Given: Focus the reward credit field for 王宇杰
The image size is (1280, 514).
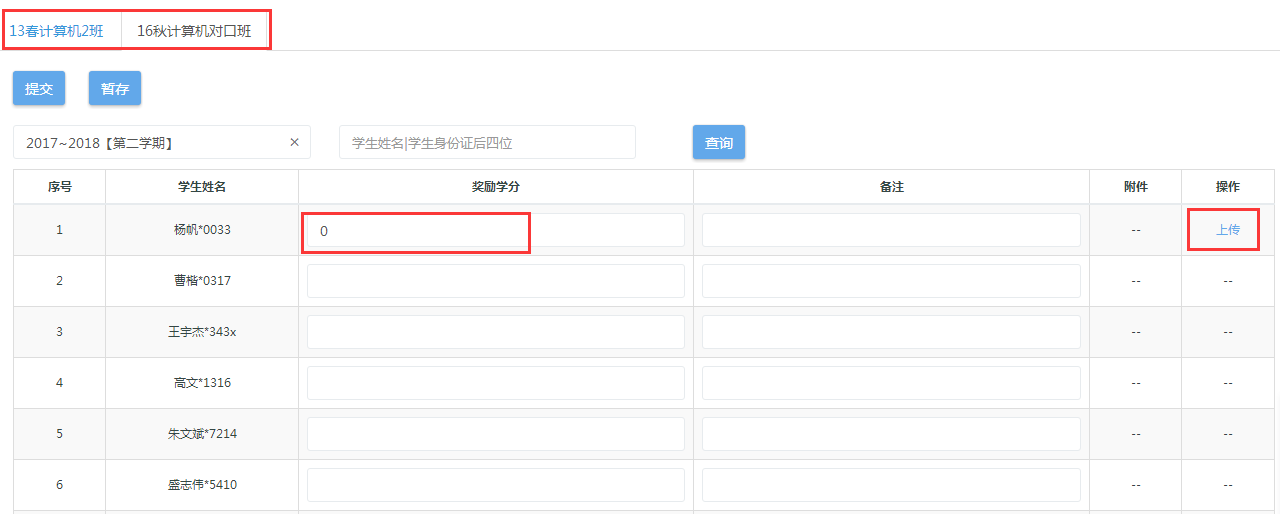Looking at the screenshot, I should tap(495, 332).
